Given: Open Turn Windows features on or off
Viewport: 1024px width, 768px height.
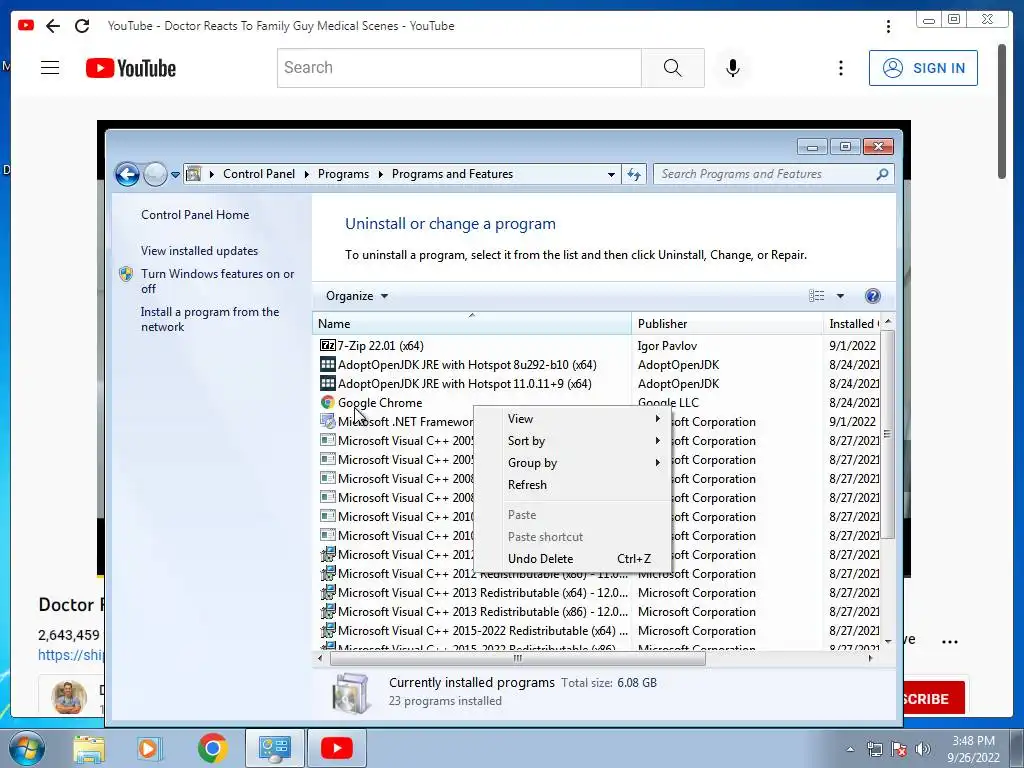Looking at the screenshot, I should tap(217, 281).
